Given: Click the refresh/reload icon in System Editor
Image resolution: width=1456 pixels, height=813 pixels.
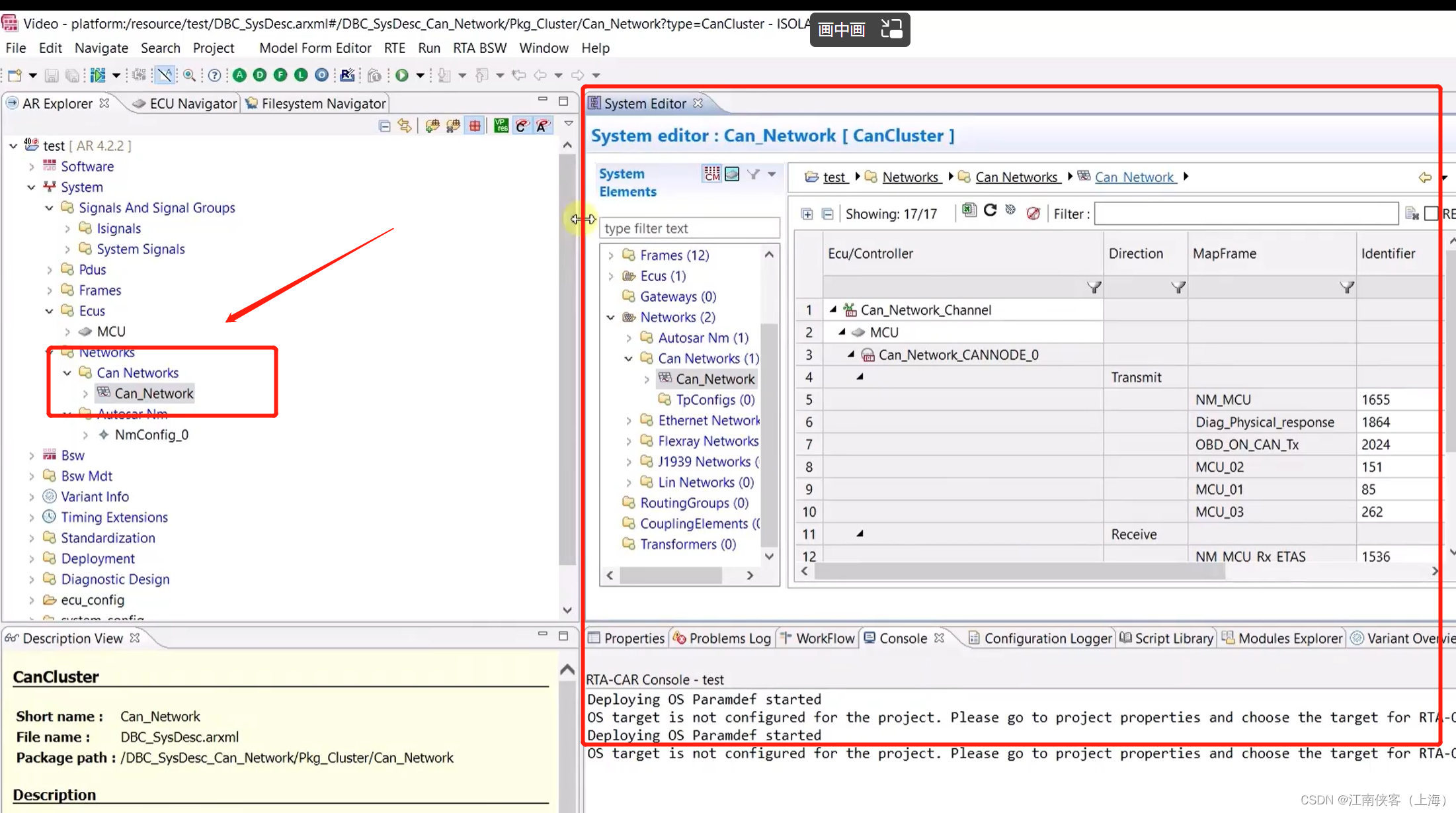Looking at the screenshot, I should [990, 212].
